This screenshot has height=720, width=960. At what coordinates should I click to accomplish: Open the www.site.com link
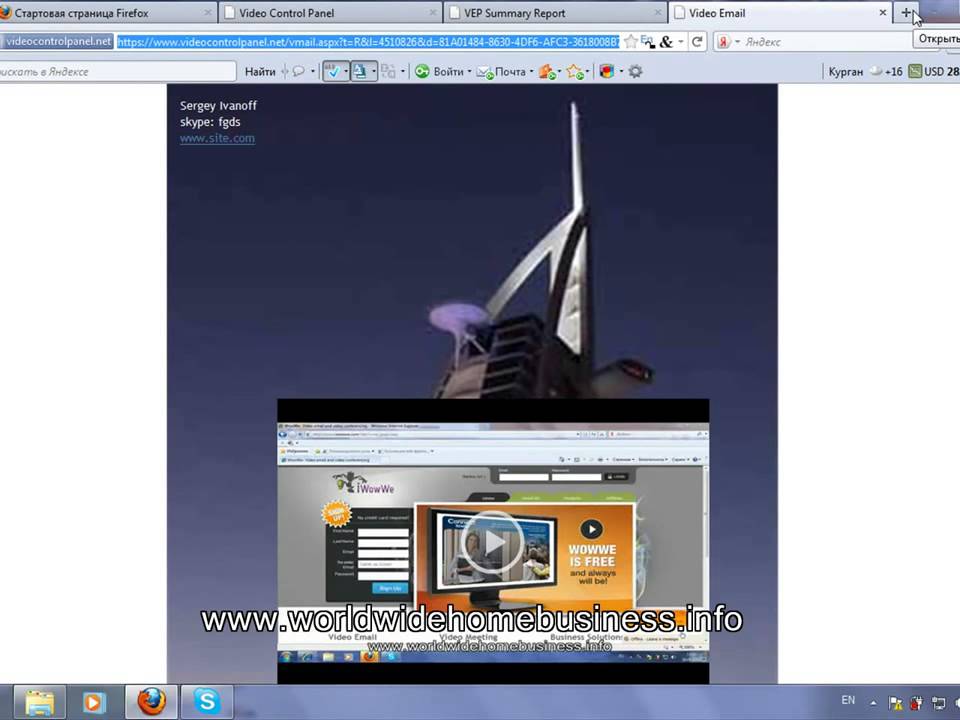coord(217,138)
